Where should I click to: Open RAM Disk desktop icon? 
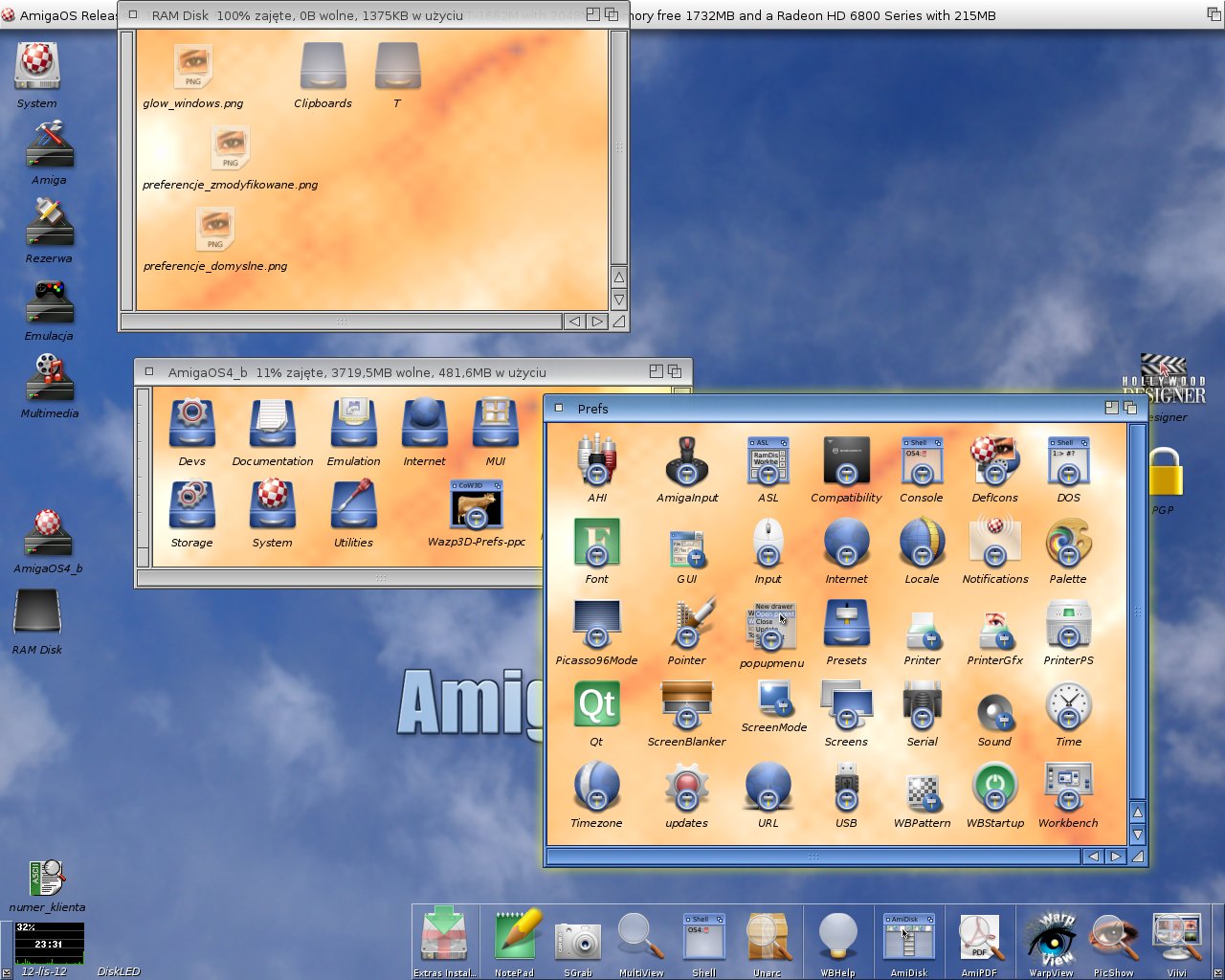(x=36, y=612)
